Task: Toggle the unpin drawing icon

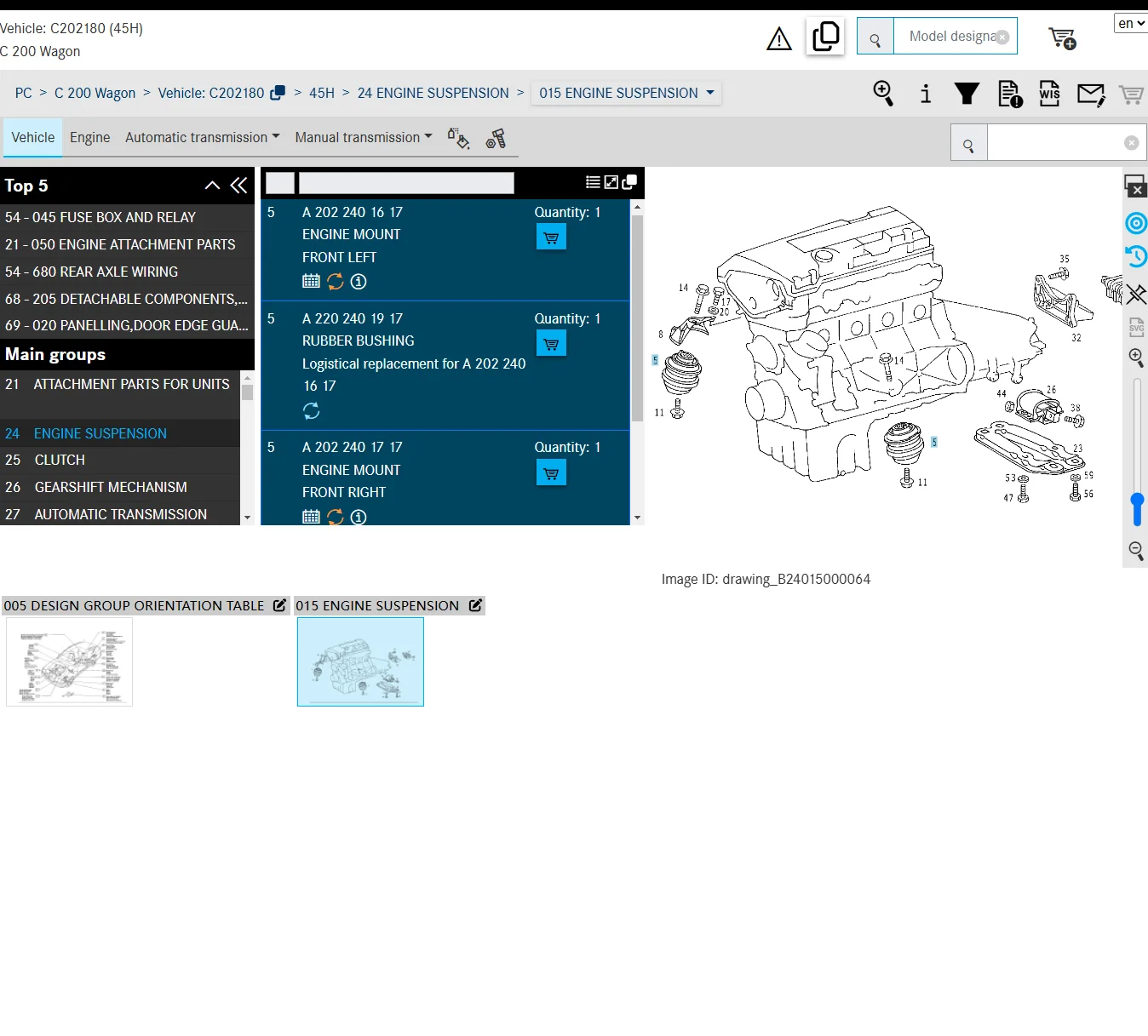Action: pyautogui.click(x=1136, y=294)
